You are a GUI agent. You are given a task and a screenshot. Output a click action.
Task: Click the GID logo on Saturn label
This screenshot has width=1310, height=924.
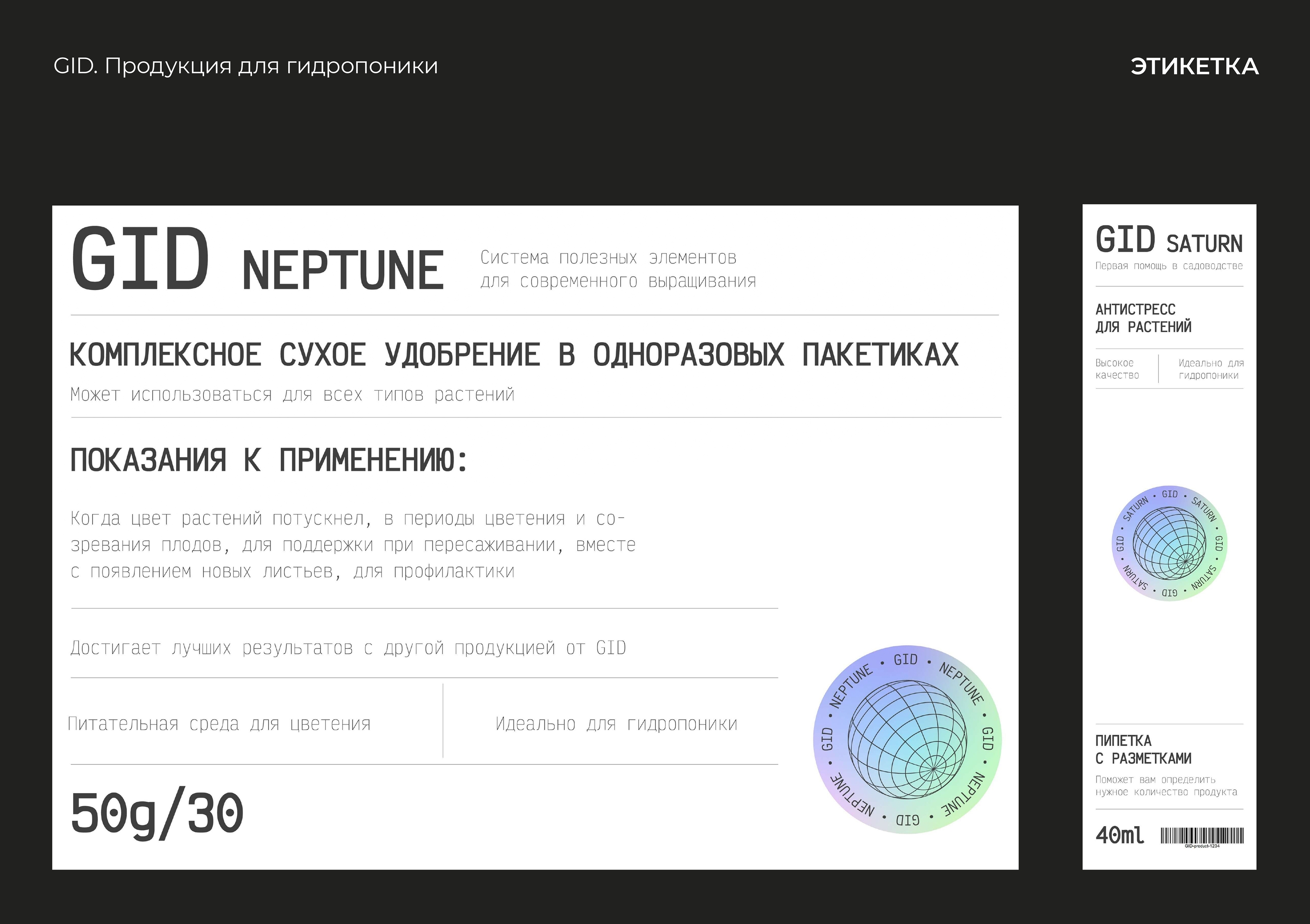click(1125, 239)
